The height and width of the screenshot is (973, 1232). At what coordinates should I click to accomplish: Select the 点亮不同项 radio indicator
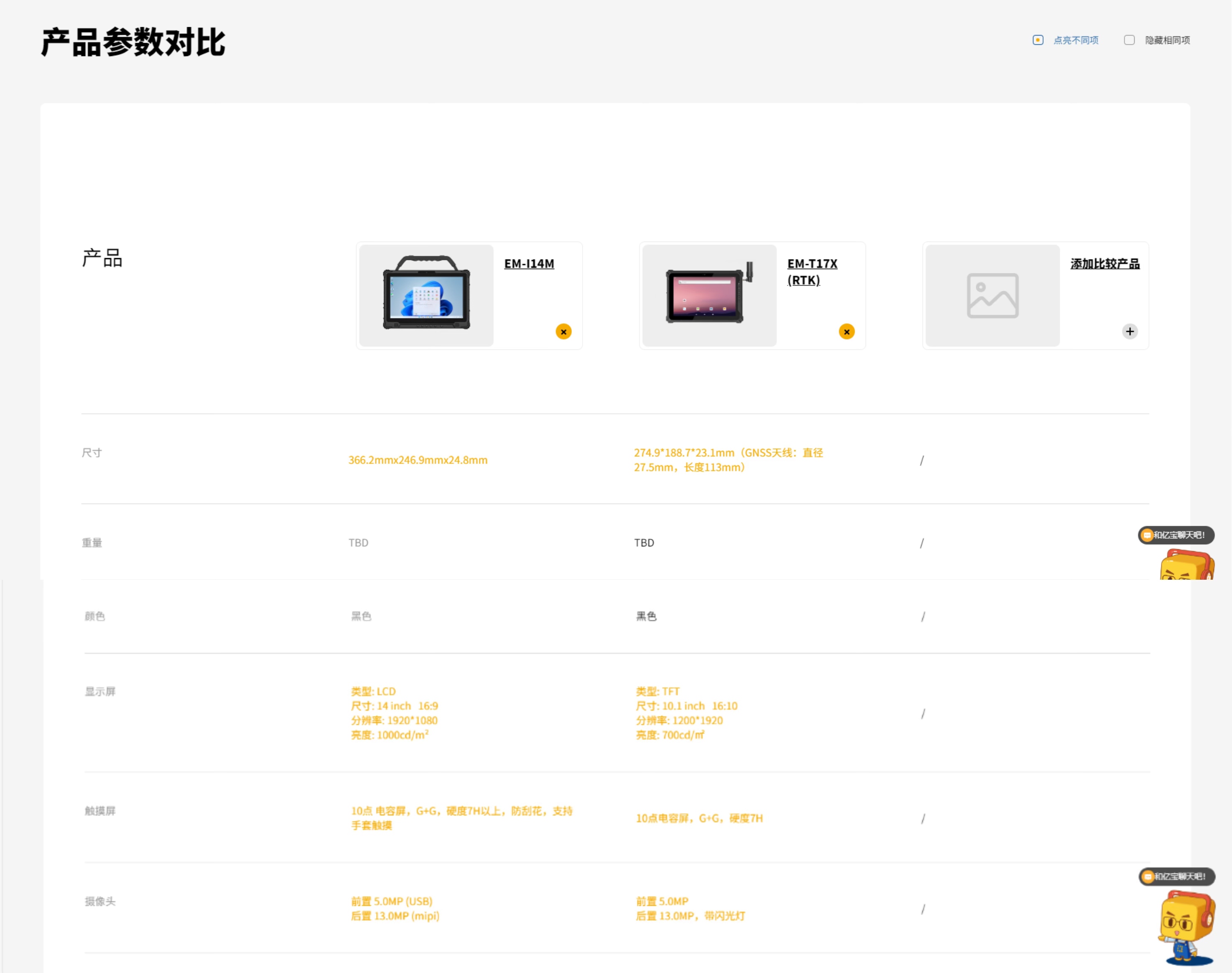[x=1038, y=40]
